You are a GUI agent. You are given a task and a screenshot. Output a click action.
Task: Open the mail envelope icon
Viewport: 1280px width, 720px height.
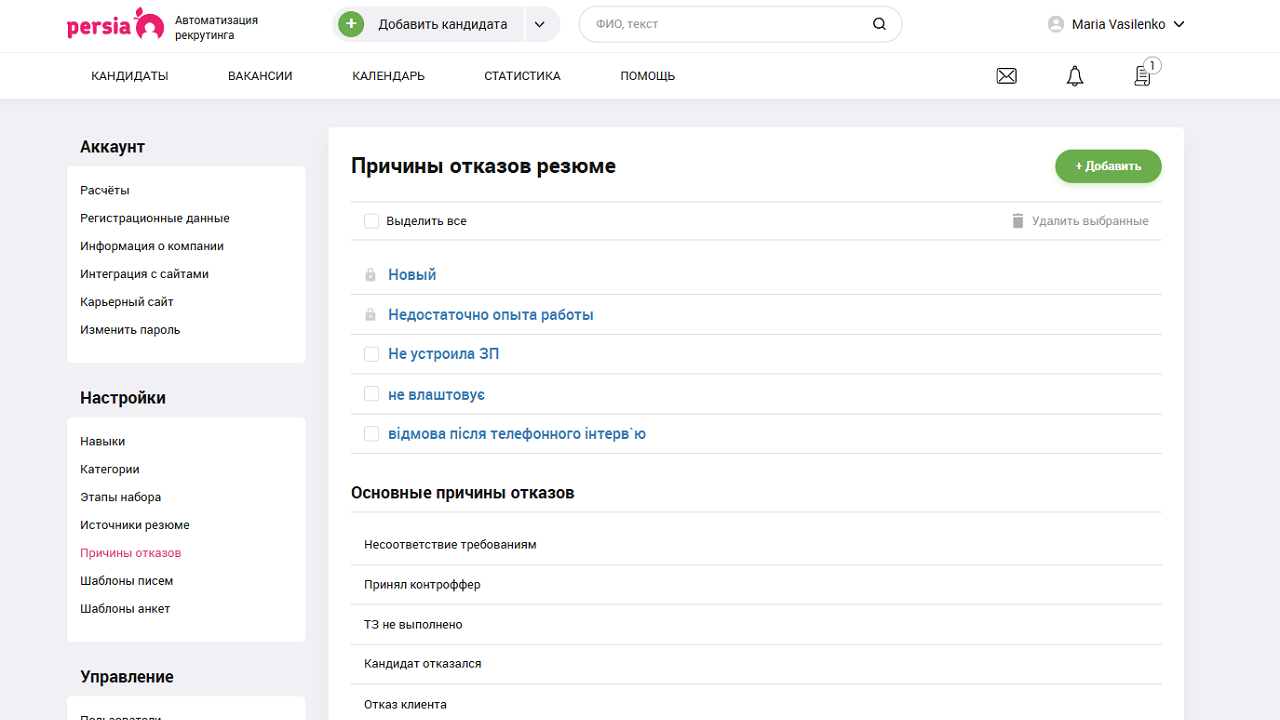click(x=1006, y=75)
